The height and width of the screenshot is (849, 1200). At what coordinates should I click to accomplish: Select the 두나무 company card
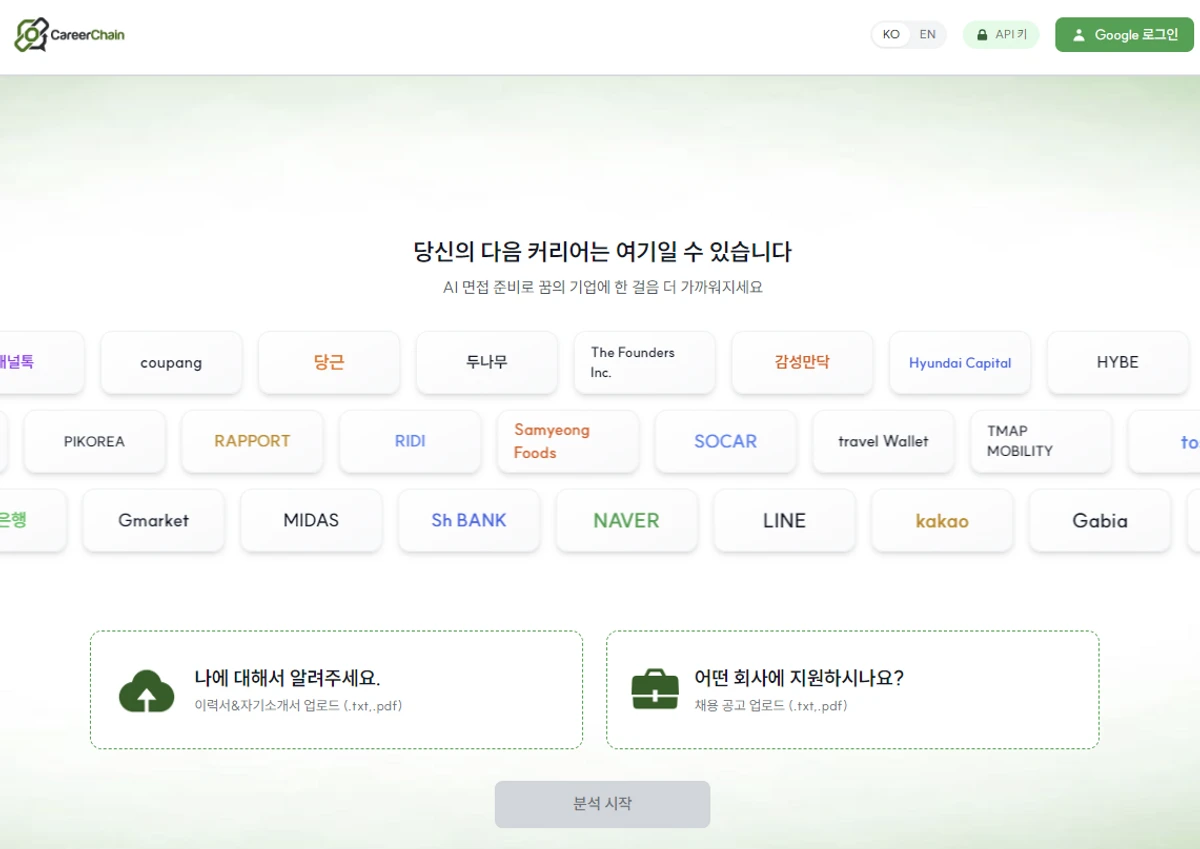point(487,362)
